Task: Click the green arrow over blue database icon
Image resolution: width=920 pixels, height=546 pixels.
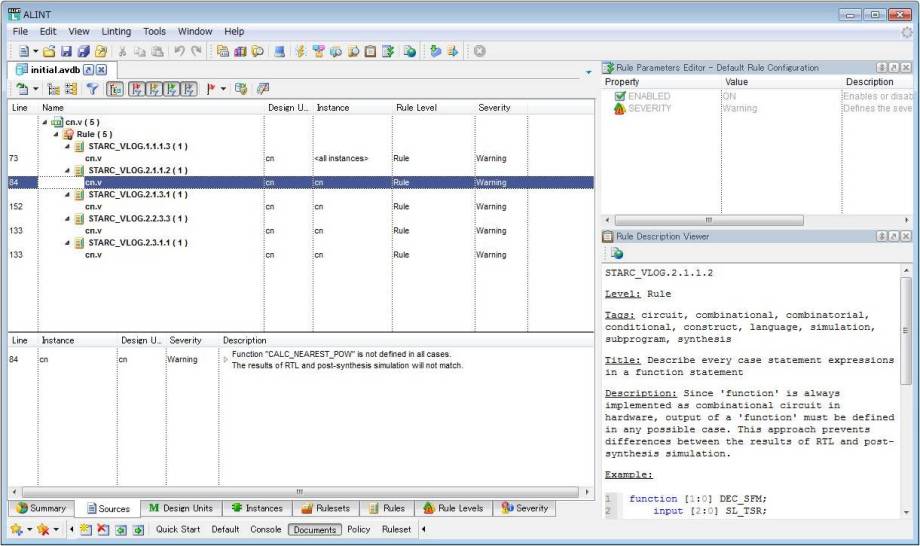Action: click(x=435, y=52)
